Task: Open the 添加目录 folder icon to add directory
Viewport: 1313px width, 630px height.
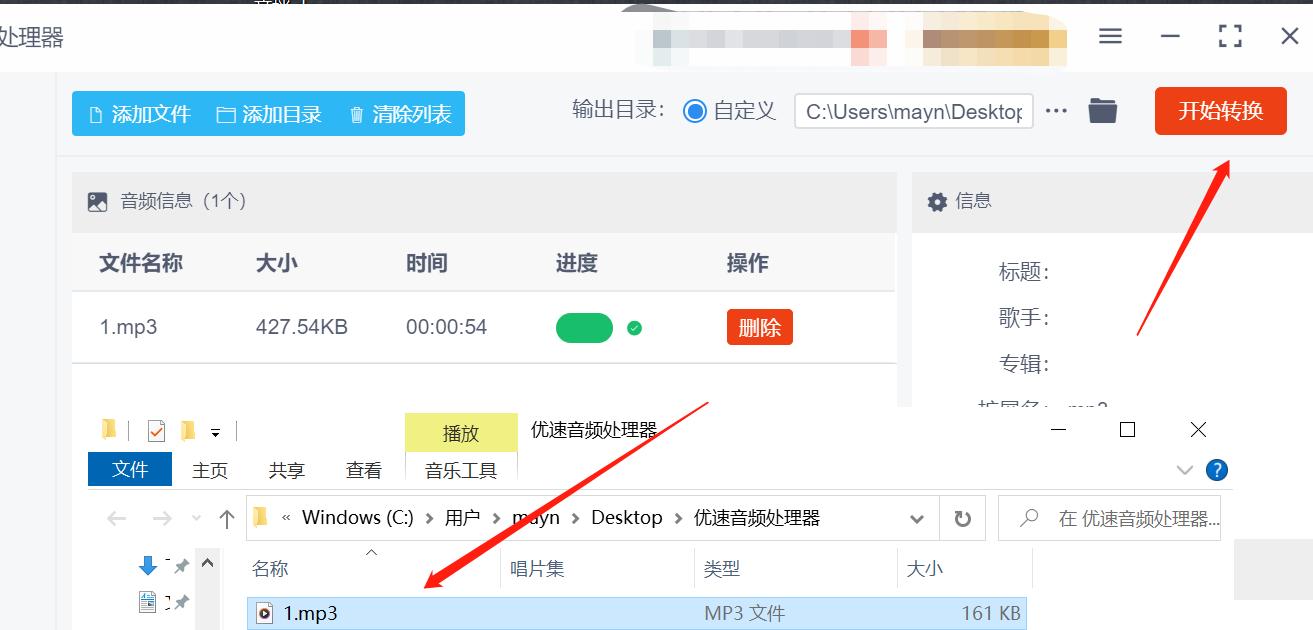Action: (x=224, y=114)
